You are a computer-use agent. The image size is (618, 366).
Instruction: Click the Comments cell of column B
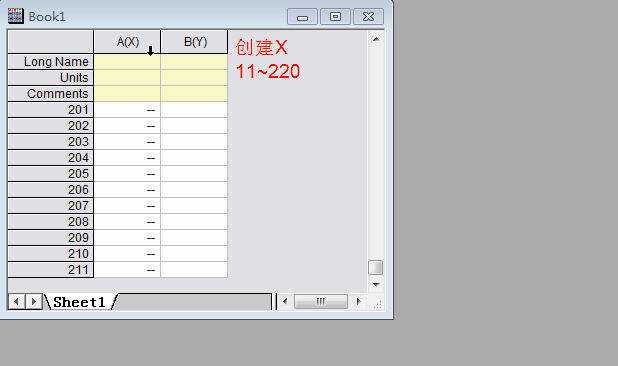click(194, 94)
